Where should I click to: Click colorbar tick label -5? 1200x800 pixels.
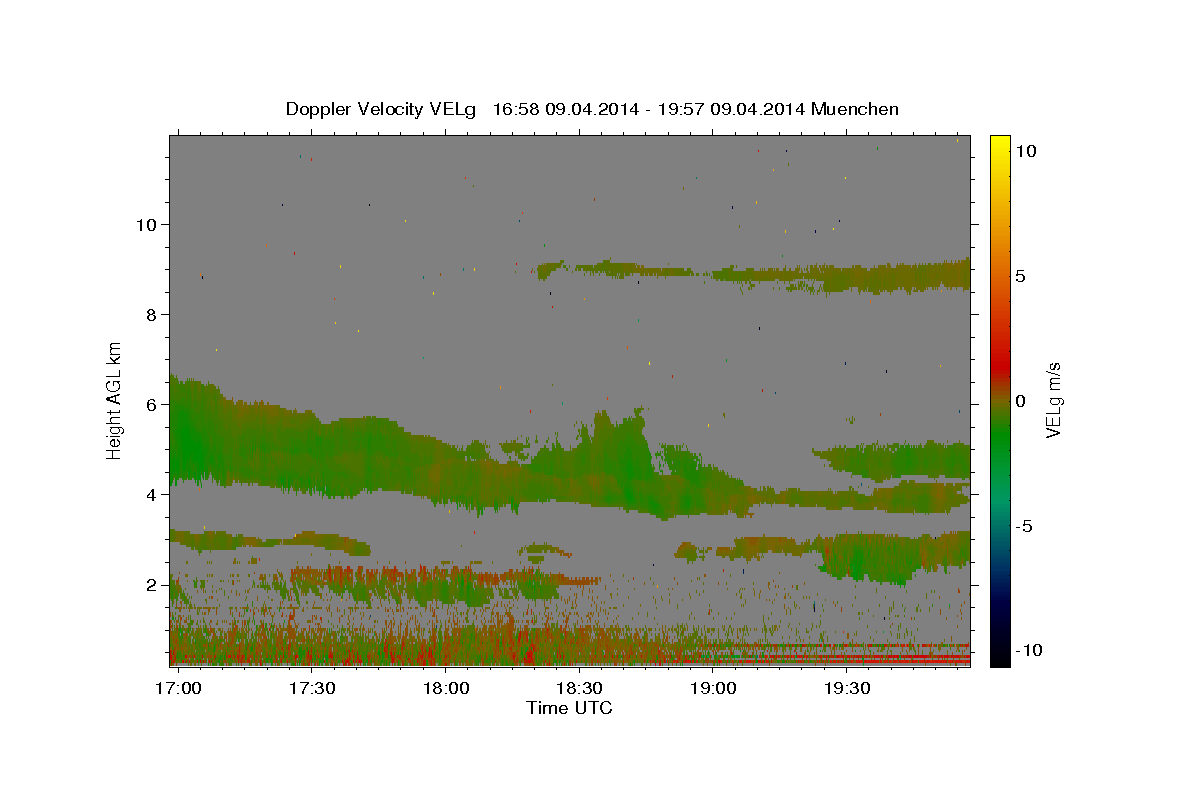point(1024,525)
